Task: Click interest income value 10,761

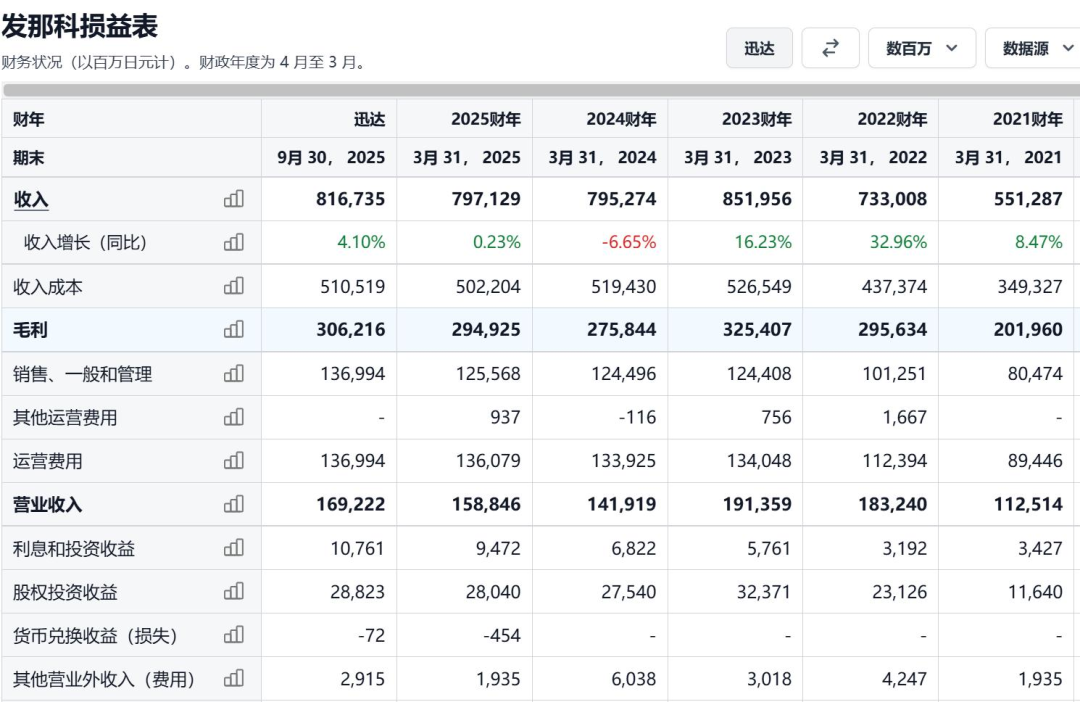Action: (x=357, y=548)
